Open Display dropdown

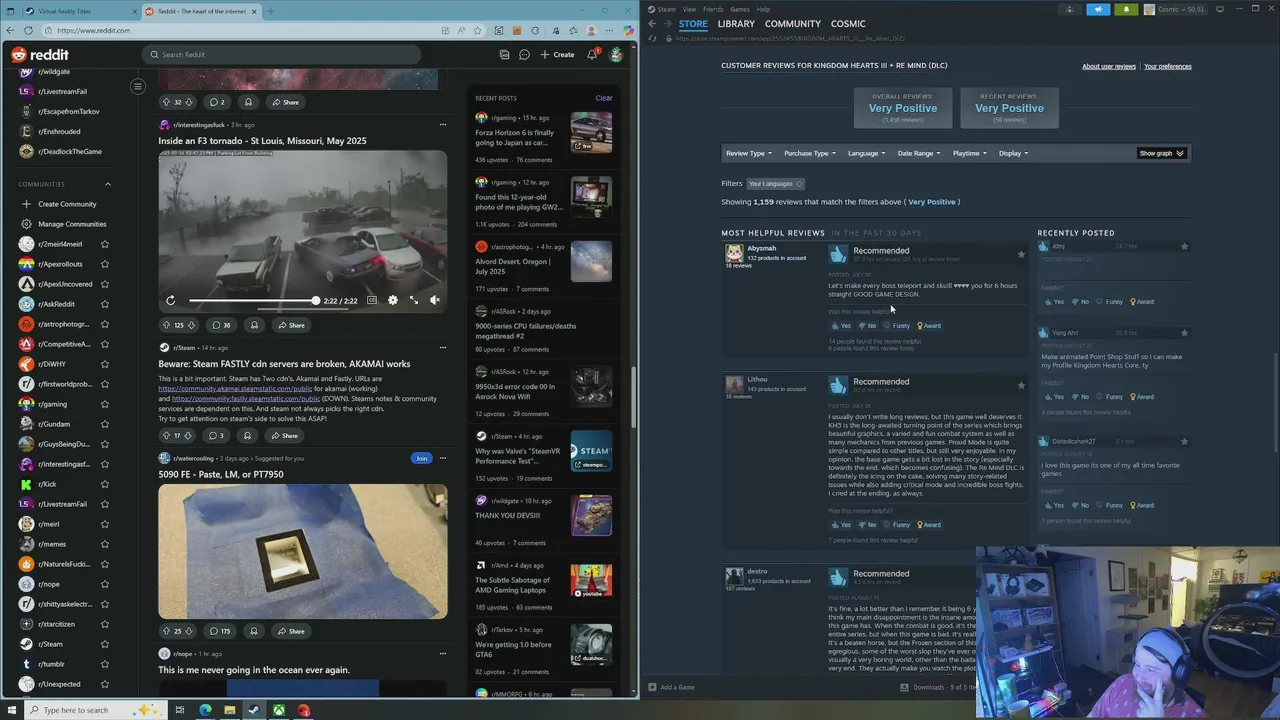1013,153
